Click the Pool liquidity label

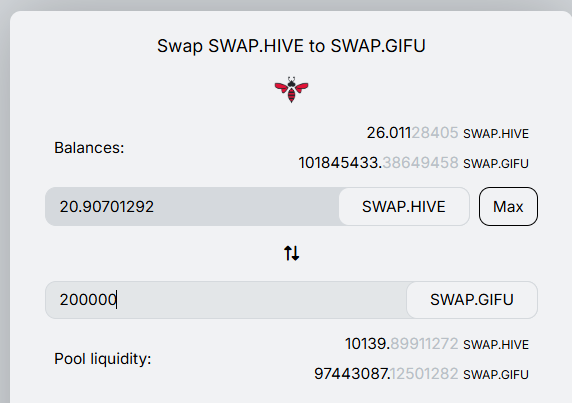pyautogui.click(x=103, y=359)
